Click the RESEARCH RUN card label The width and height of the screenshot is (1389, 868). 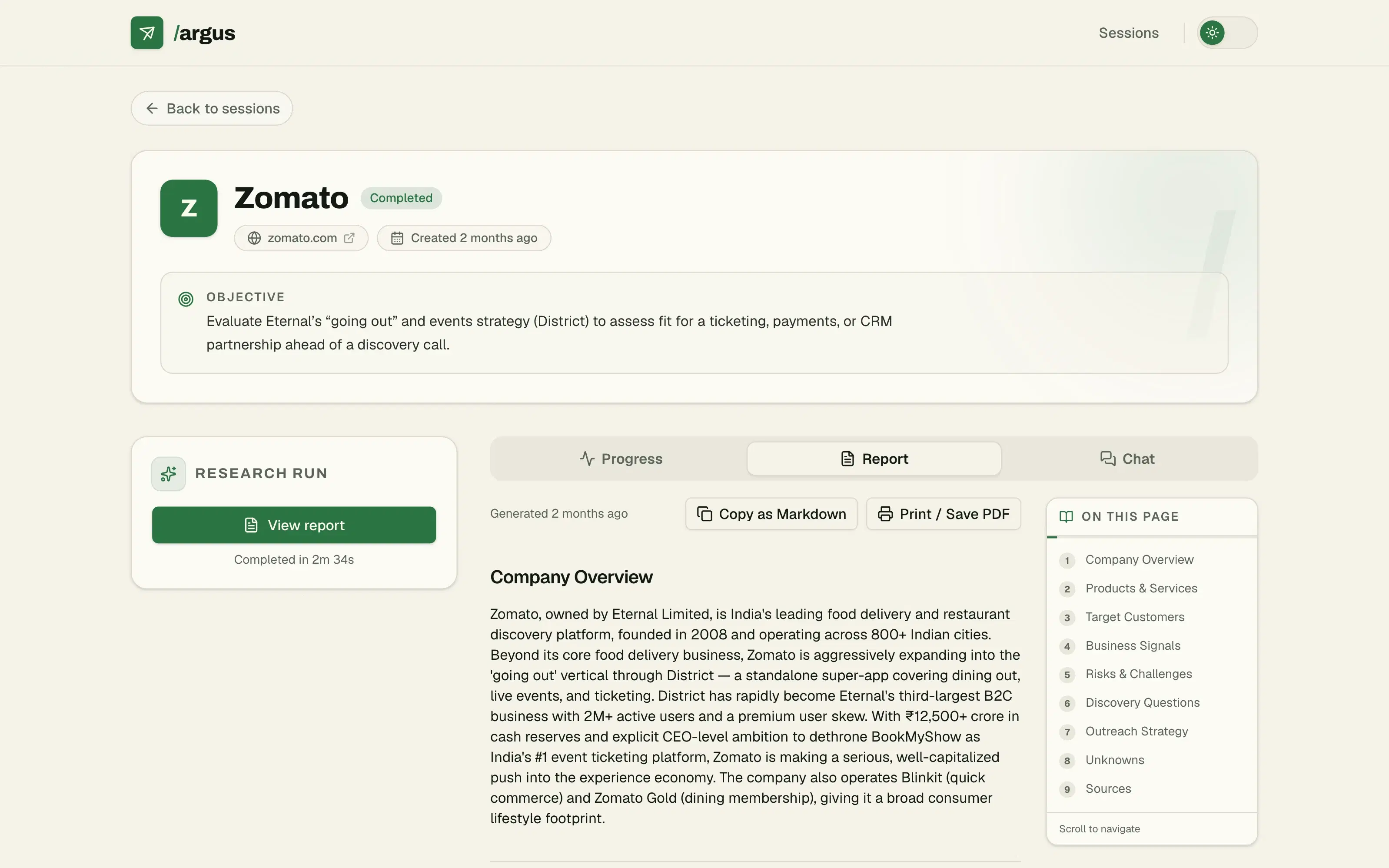261,474
